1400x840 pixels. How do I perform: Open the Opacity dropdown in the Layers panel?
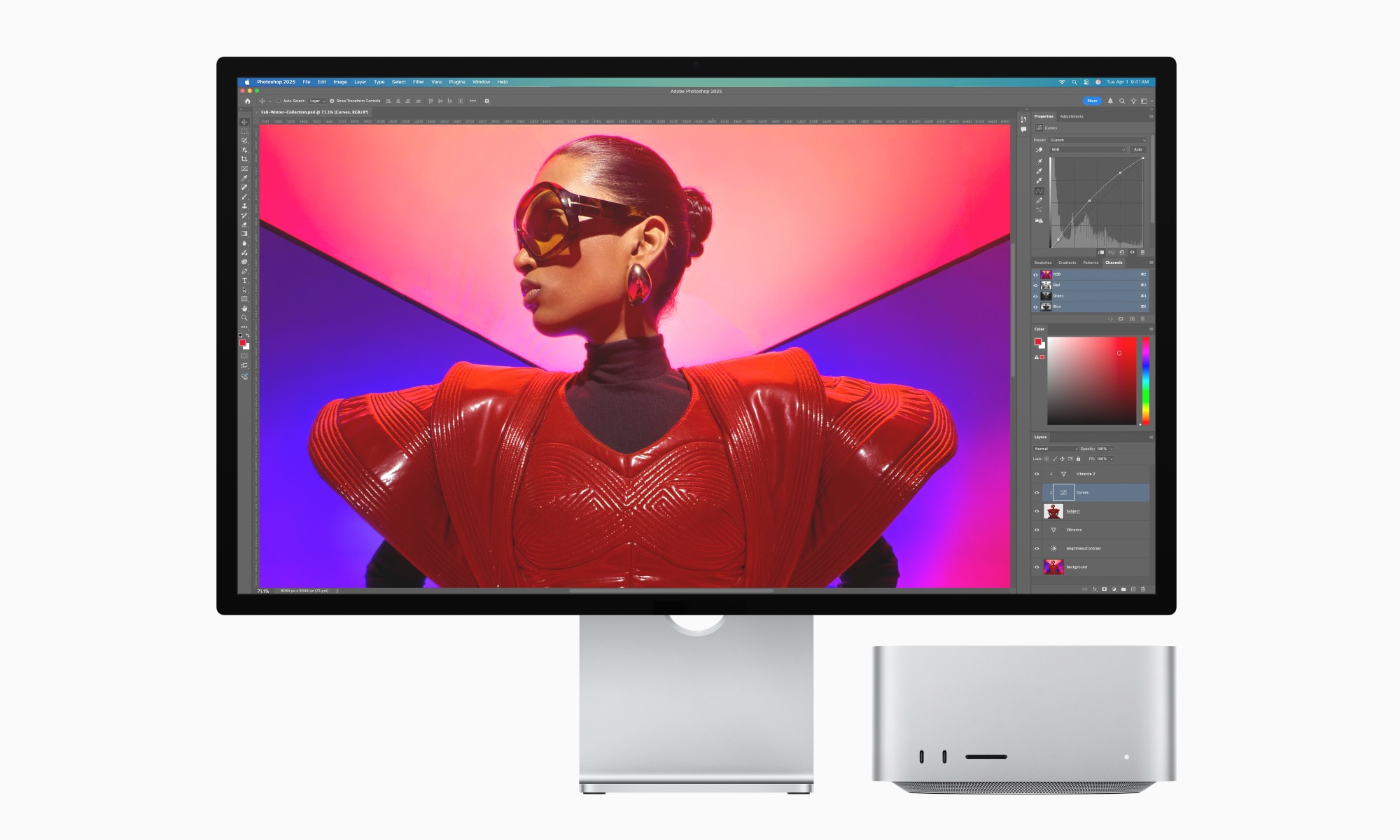click(x=1112, y=449)
